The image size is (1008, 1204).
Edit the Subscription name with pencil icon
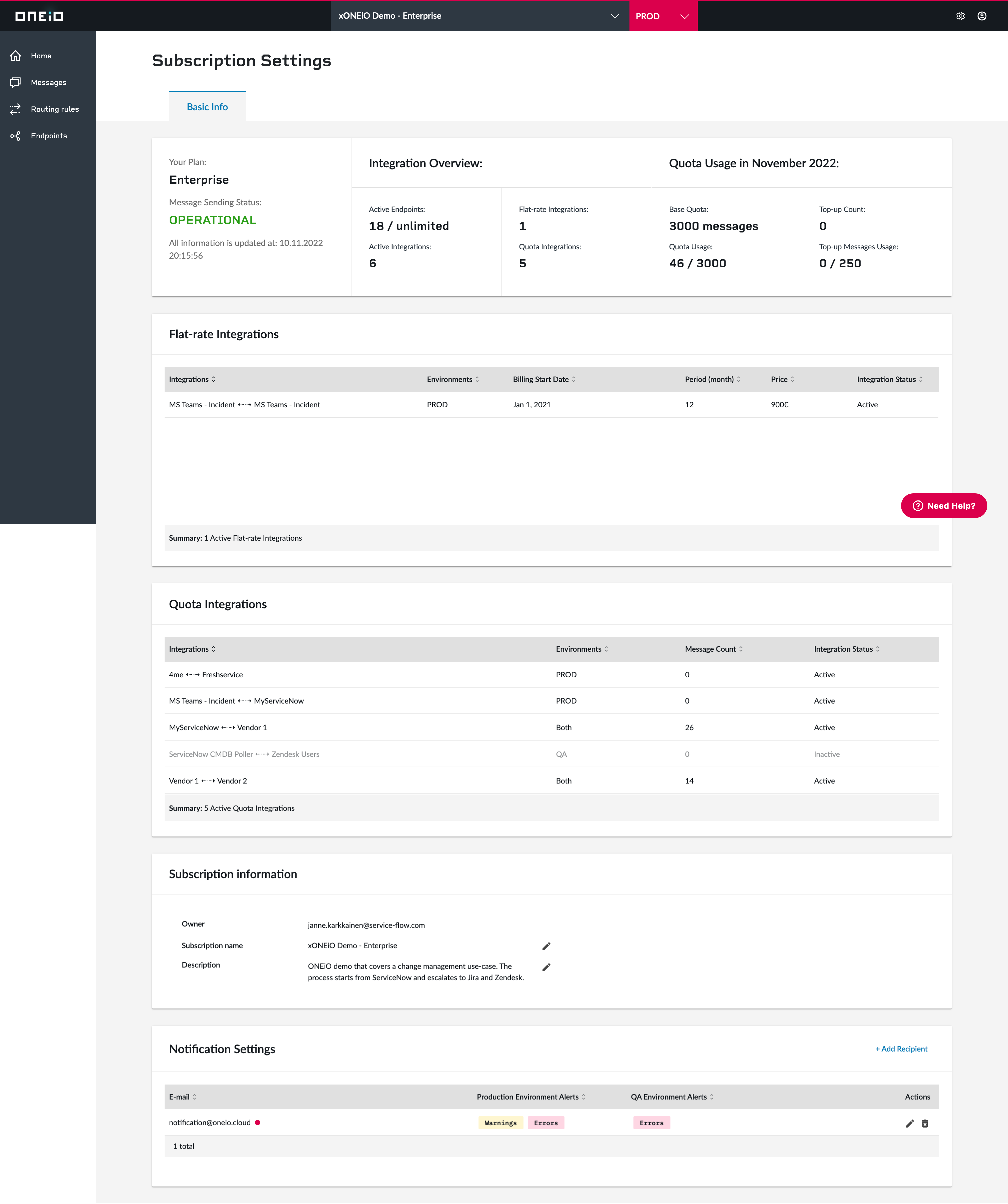point(546,946)
